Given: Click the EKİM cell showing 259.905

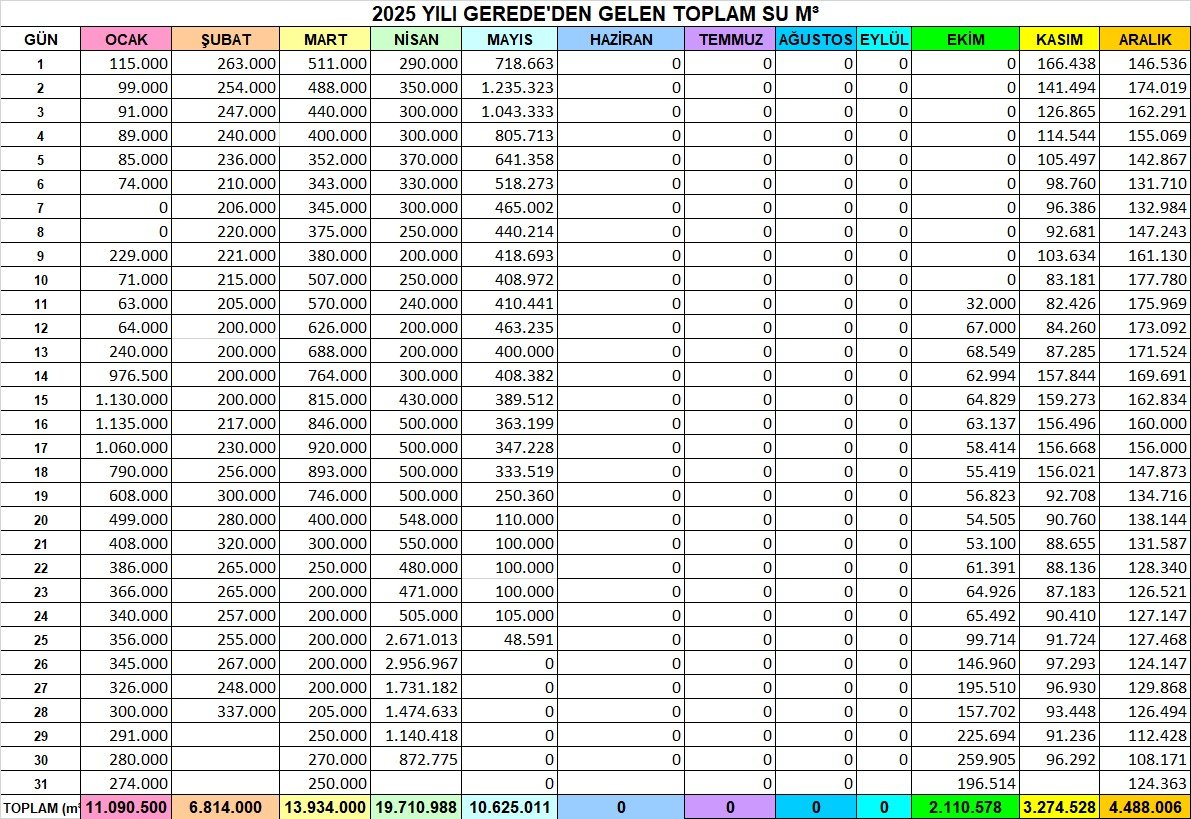Looking at the screenshot, I should tap(965, 759).
